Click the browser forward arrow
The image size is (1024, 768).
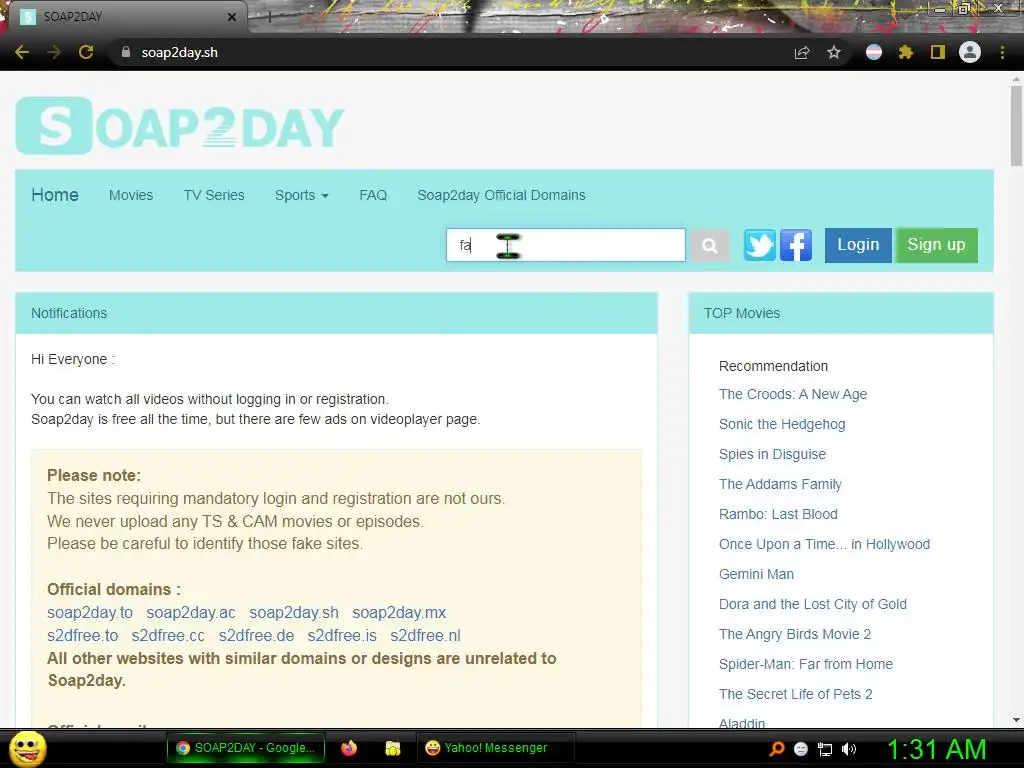54,52
